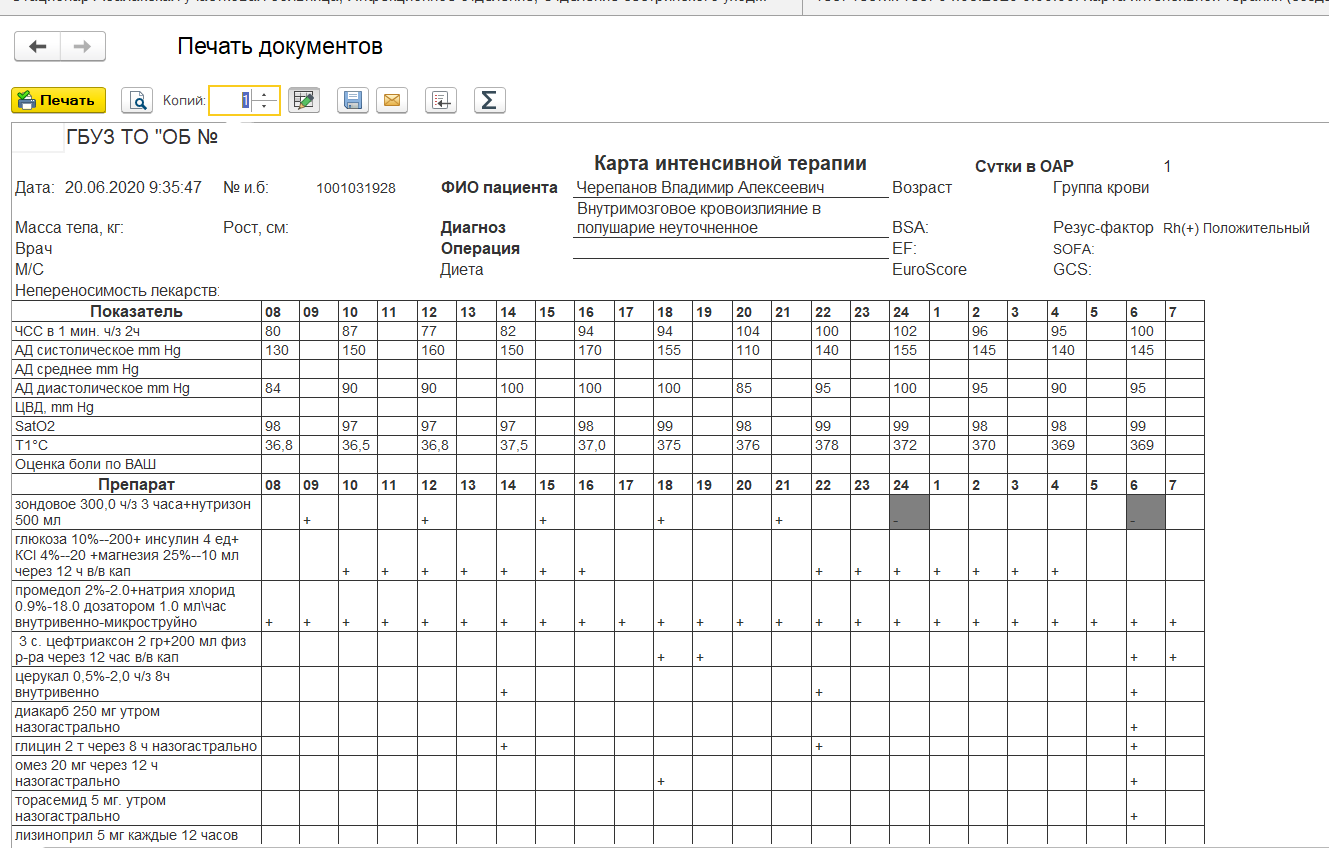Toggle document editing mode with the pencil-table icon
This screenshot has height=848, width=1329.
pyautogui.click(x=303, y=100)
